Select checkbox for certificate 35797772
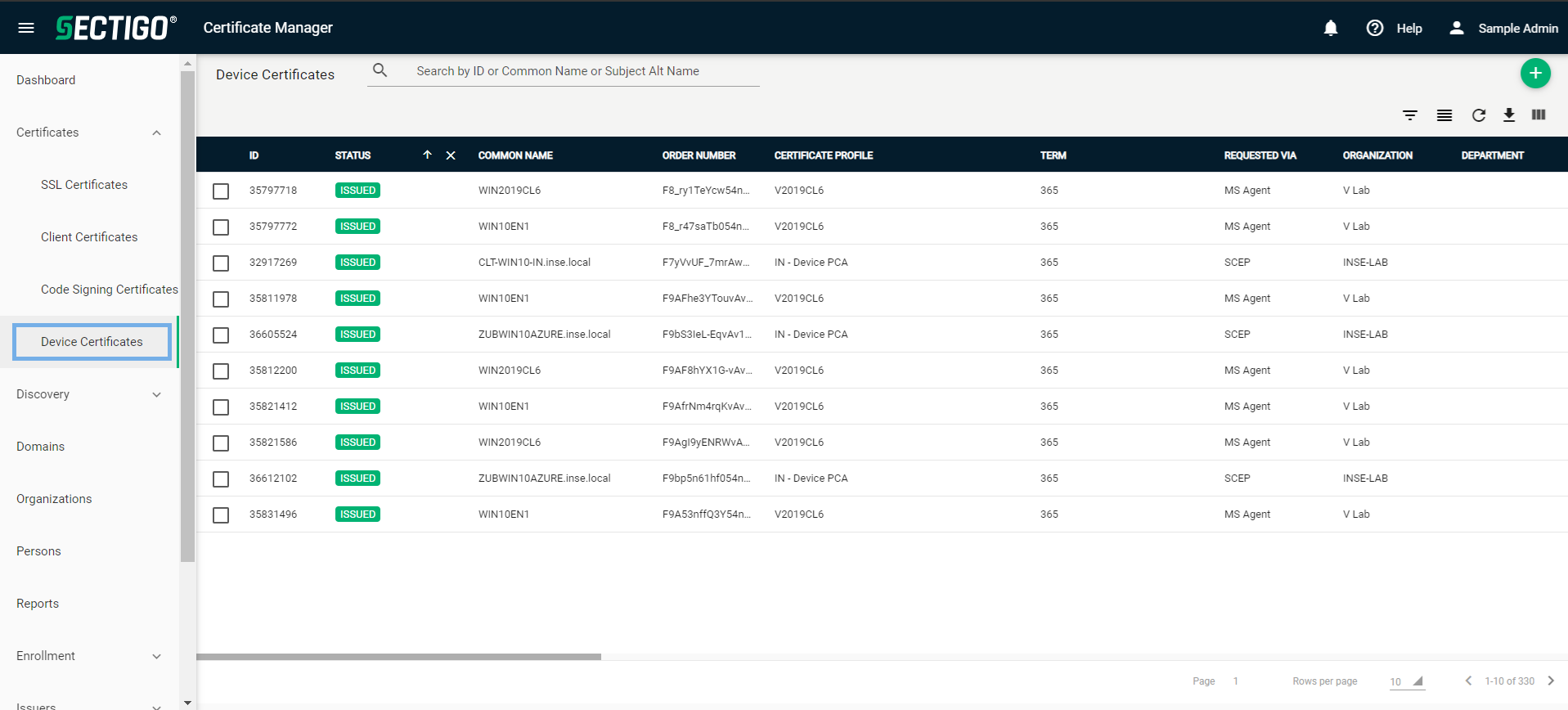The width and height of the screenshot is (1568, 710). [x=221, y=227]
